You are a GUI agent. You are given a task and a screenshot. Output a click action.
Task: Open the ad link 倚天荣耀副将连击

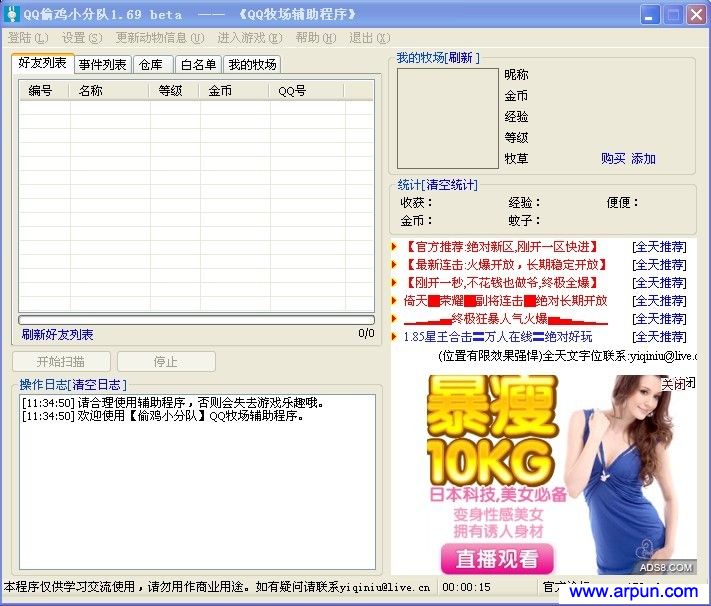coord(506,300)
